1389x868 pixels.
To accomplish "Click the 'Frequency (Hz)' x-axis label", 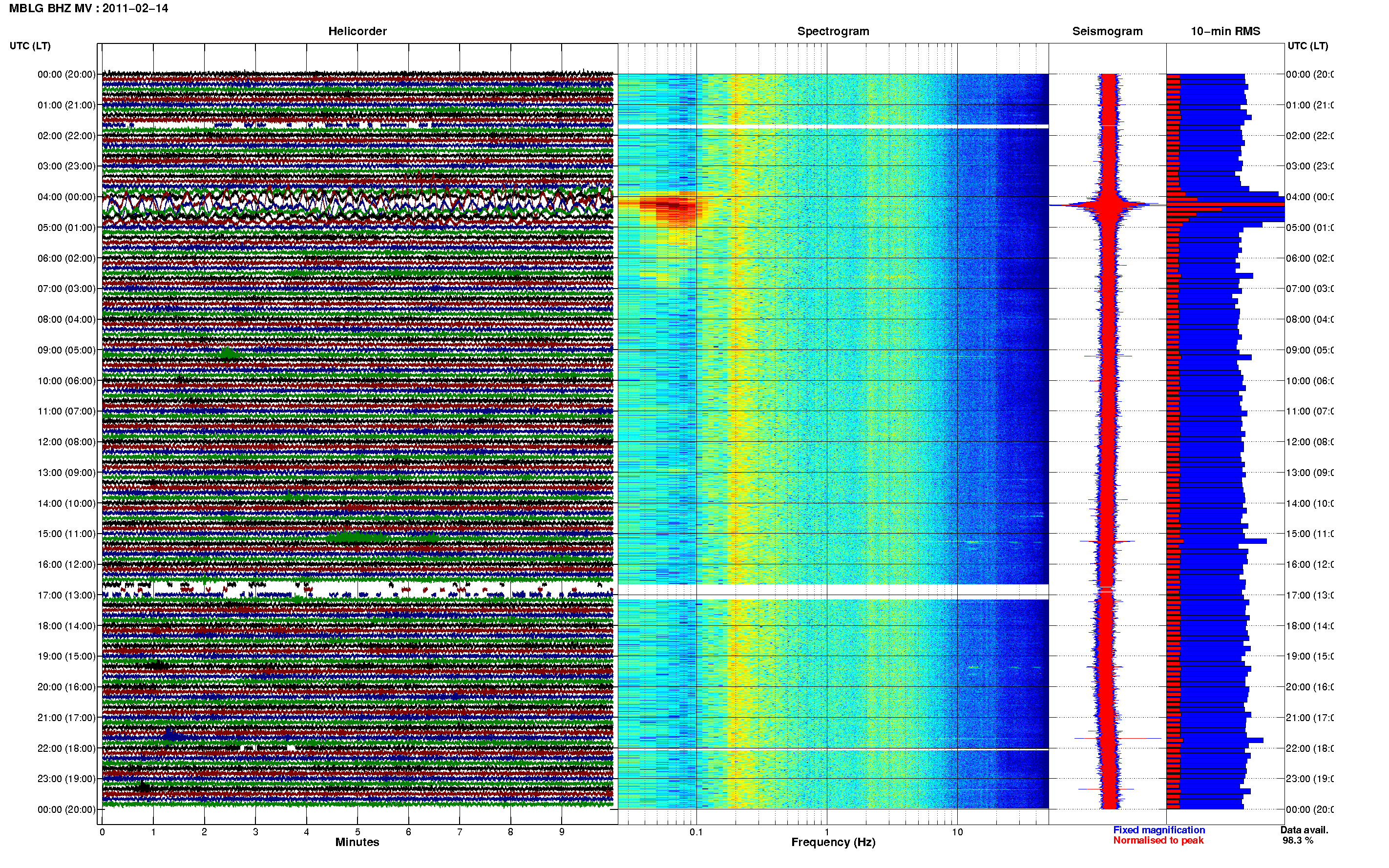I will 833,842.
